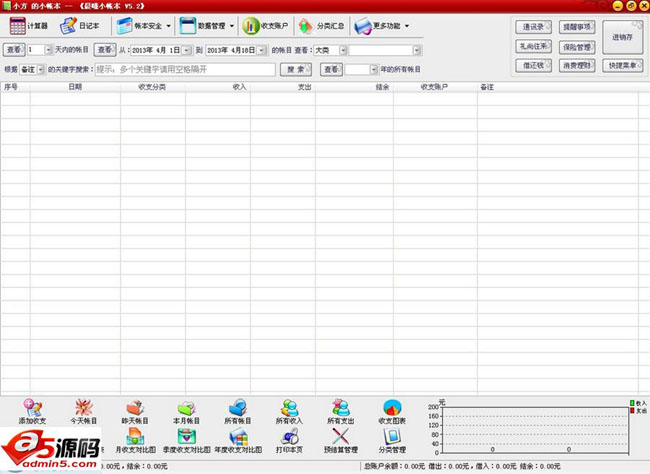
Task: Click 借出：0.00元 in status bar
Action: point(450,467)
